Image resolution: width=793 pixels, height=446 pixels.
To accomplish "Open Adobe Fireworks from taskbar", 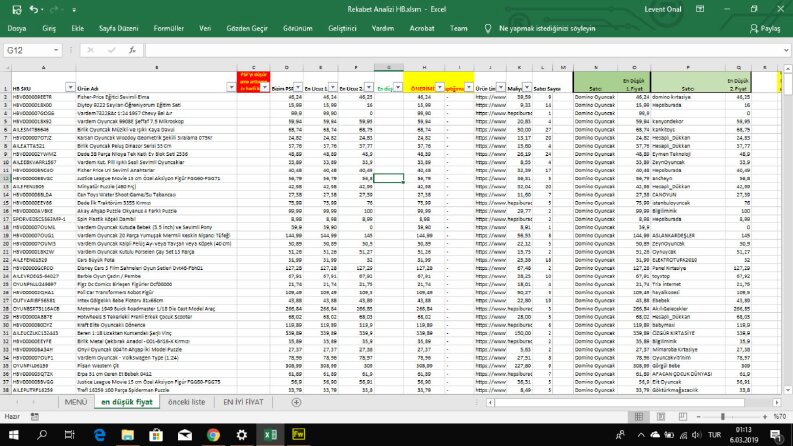I will 298,435.
